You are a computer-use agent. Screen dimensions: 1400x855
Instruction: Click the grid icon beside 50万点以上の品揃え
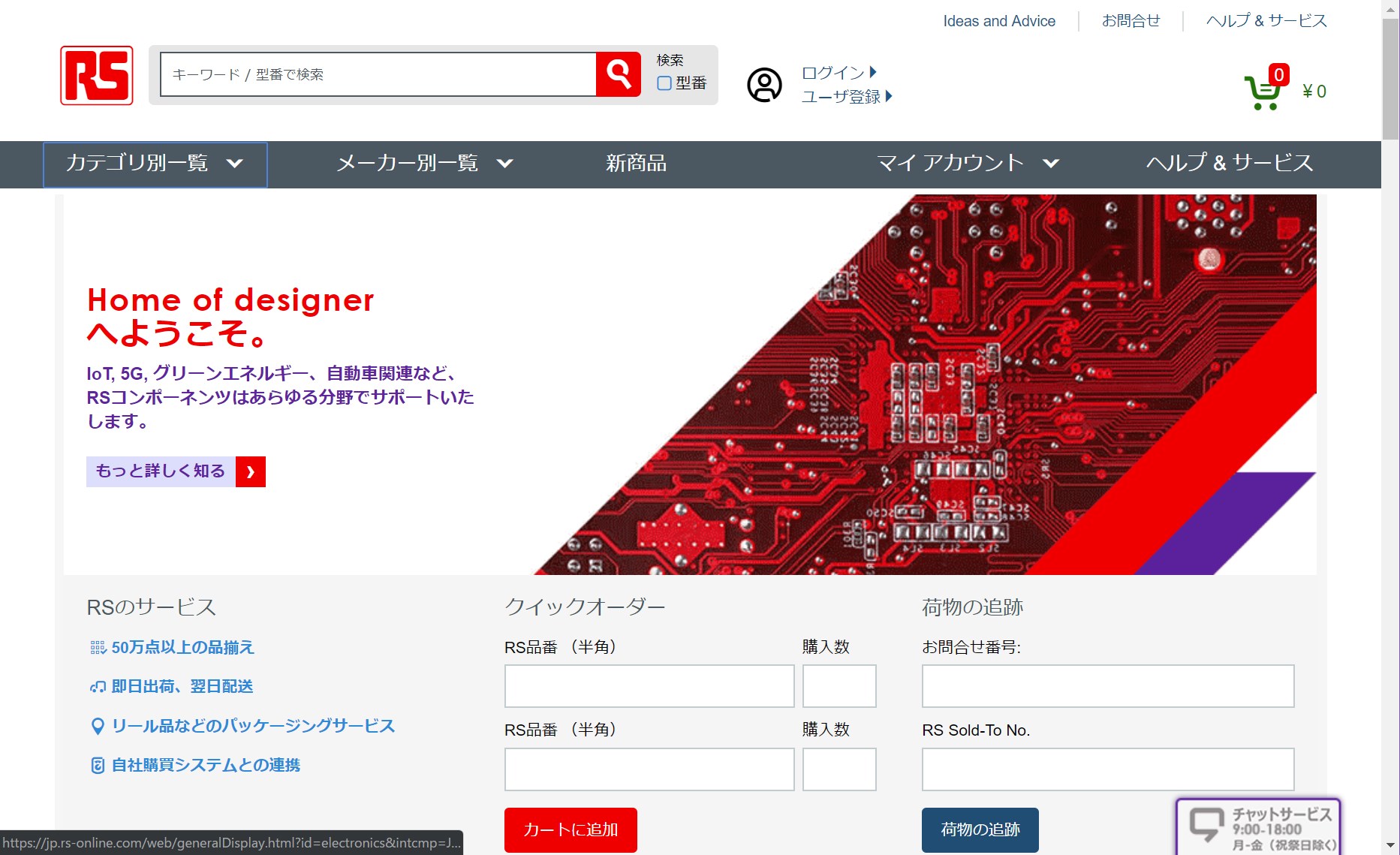pos(98,647)
